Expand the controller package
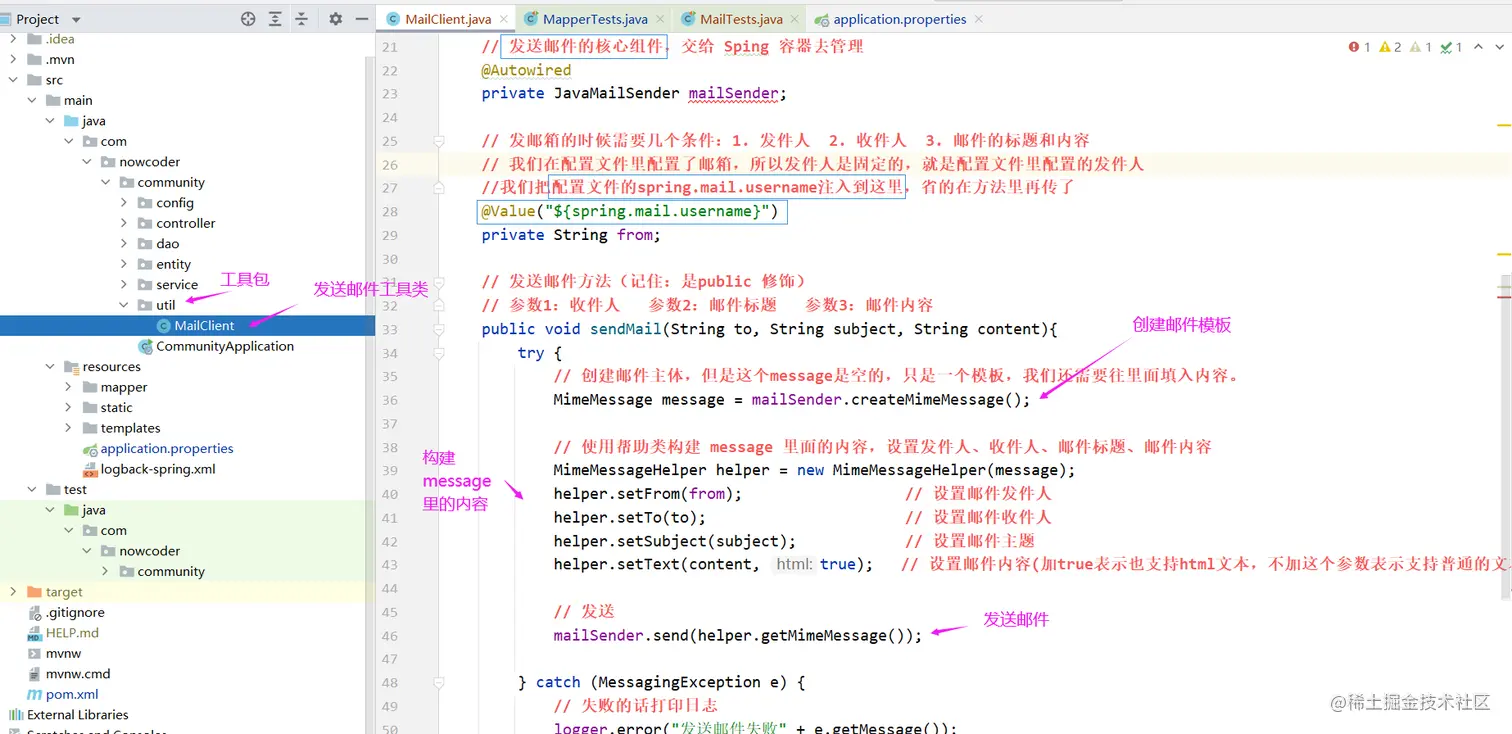Image resolution: width=1512 pixels, height=734 pixels. click(124, 223)
